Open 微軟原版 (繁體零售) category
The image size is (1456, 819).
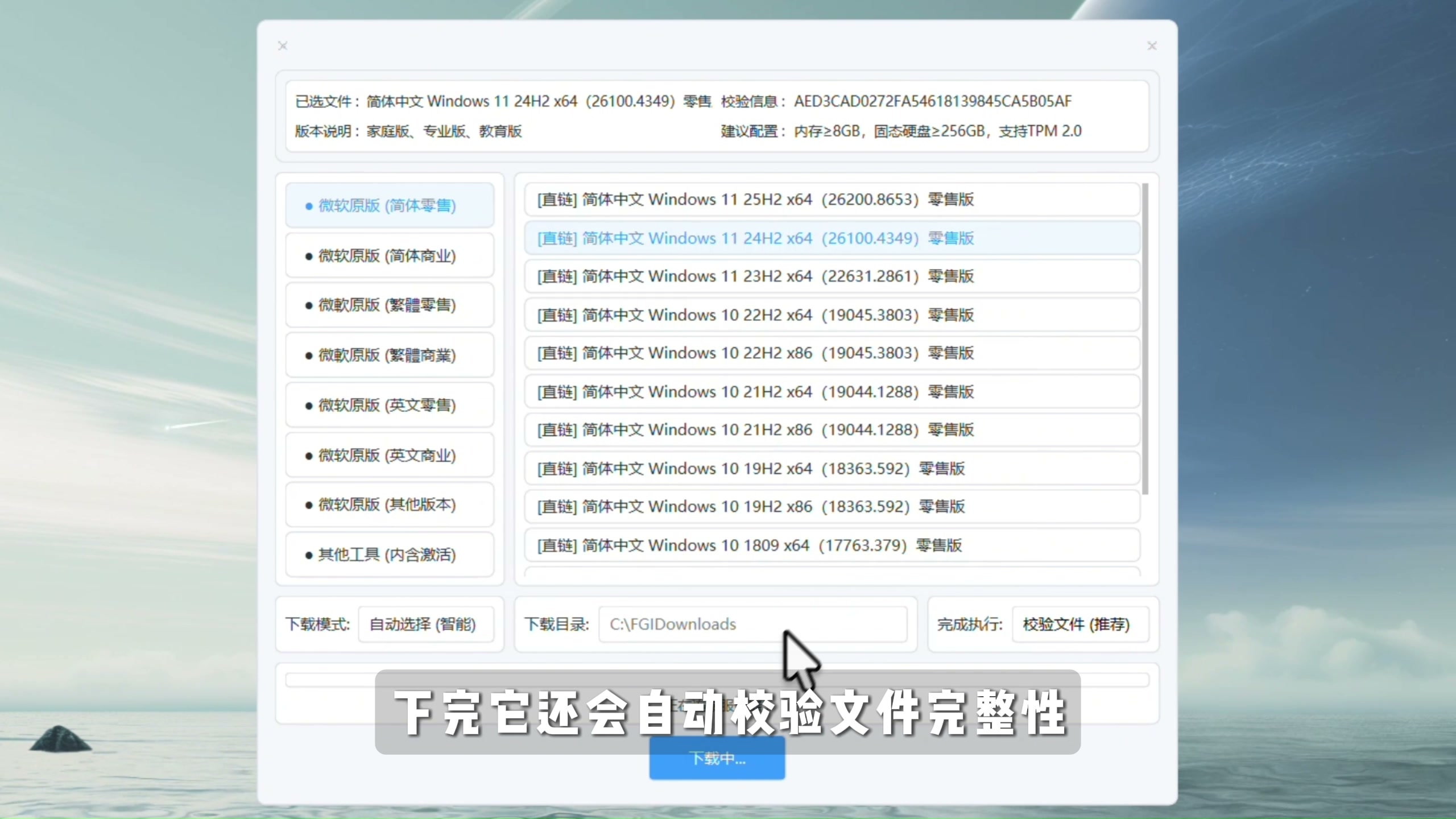pyautogui.click(x=390, y=305)
